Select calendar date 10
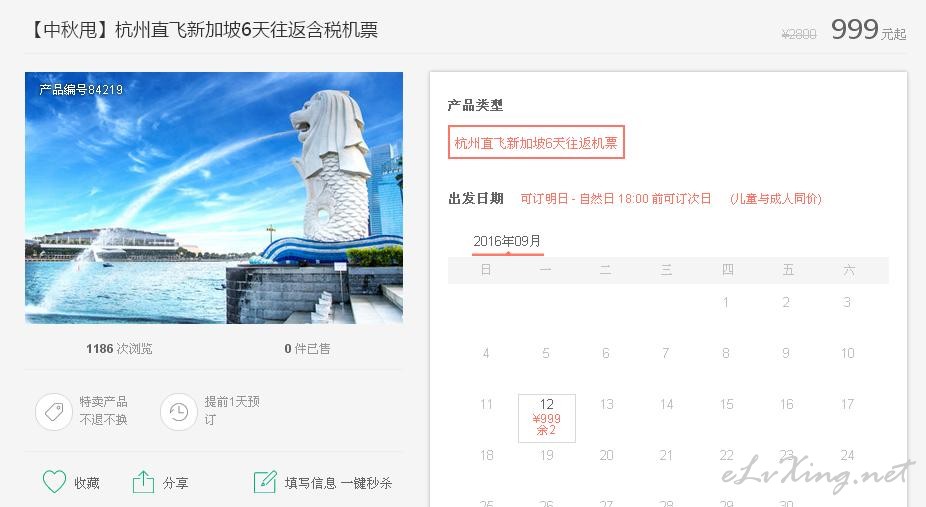Image resolution: width=926 pixels, height=507 pixels. (x=847, y=353)
